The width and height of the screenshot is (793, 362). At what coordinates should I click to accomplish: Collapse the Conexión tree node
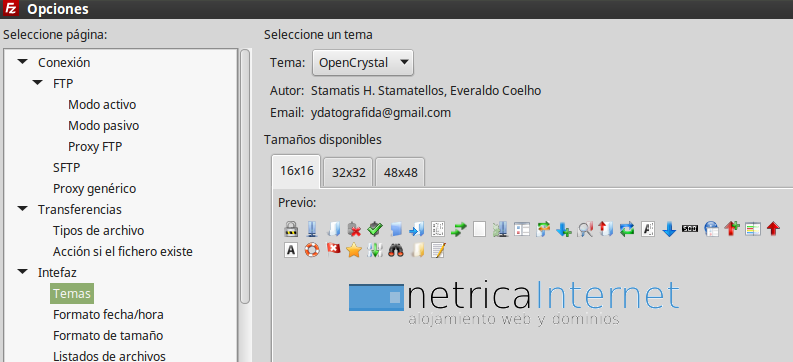22,62
